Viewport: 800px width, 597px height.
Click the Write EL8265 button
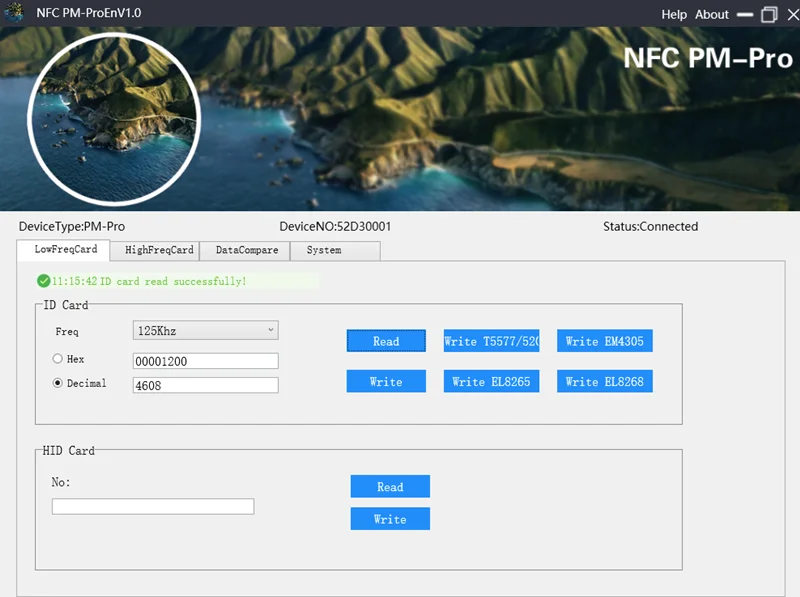[x=491, y=381]
